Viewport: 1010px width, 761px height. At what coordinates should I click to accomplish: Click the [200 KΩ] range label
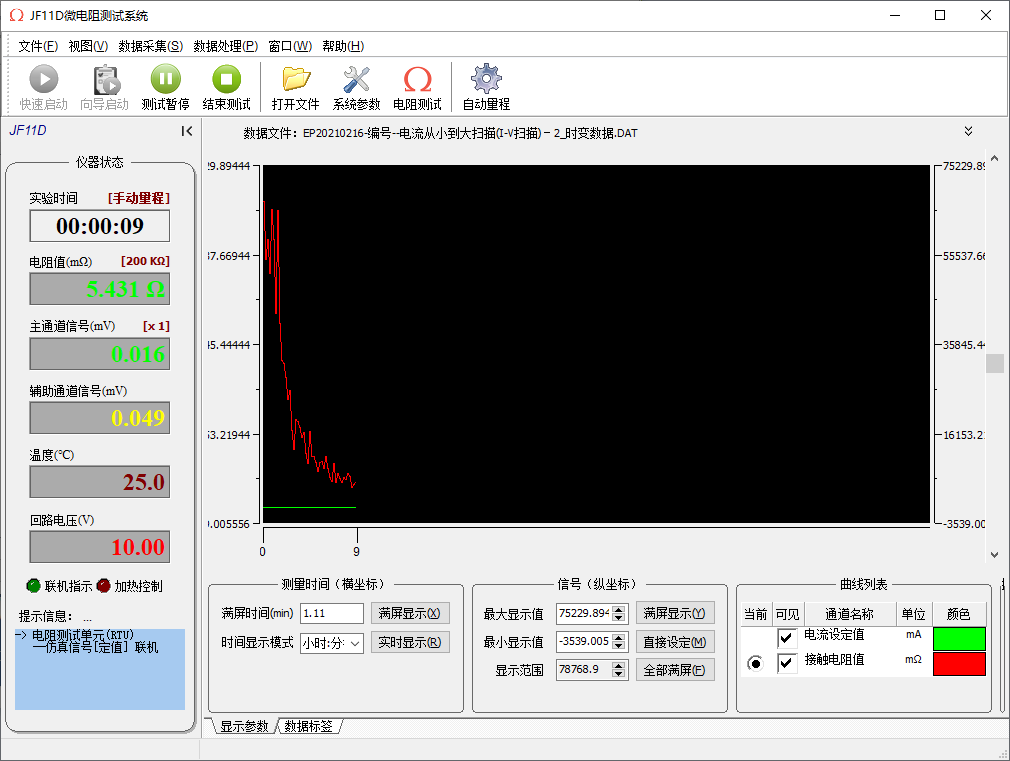point(146,261)
